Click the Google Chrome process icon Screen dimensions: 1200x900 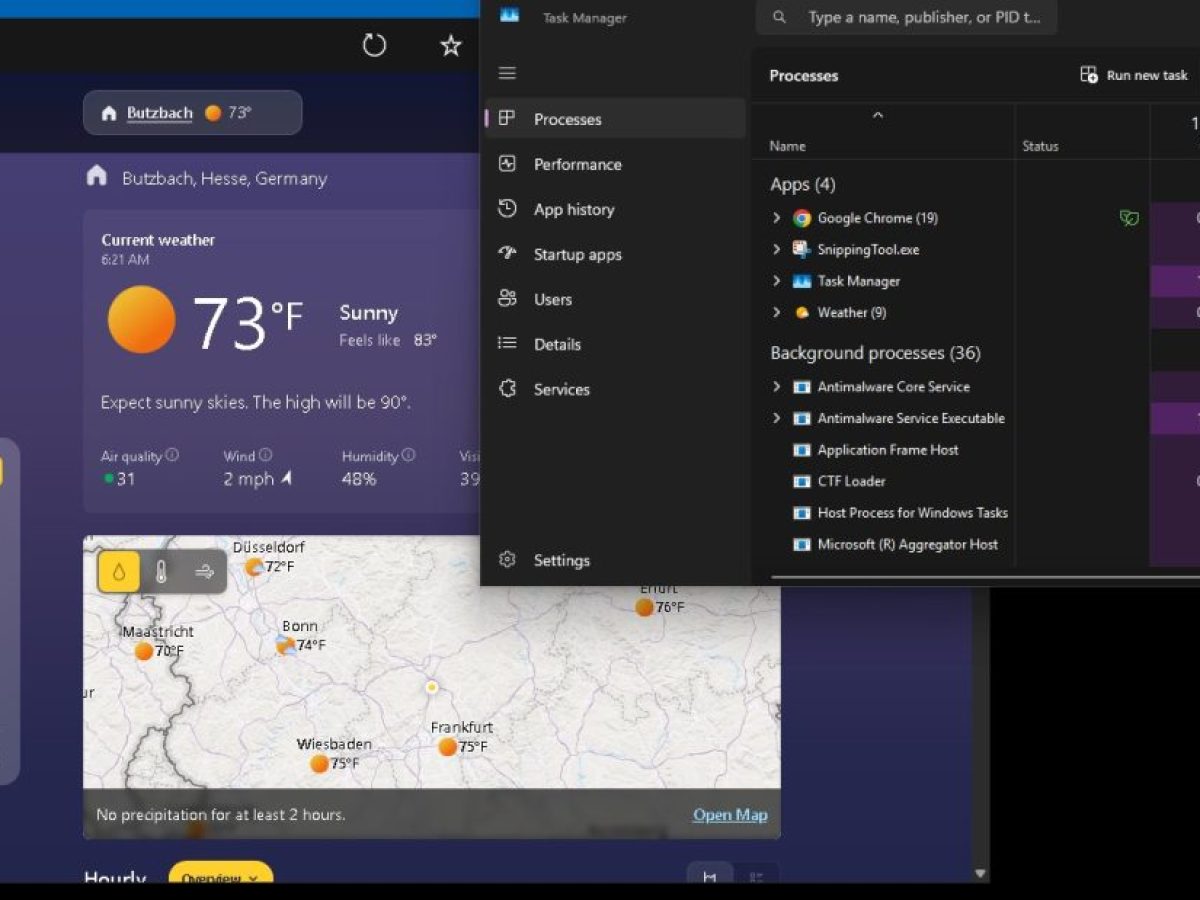point(802,218)
